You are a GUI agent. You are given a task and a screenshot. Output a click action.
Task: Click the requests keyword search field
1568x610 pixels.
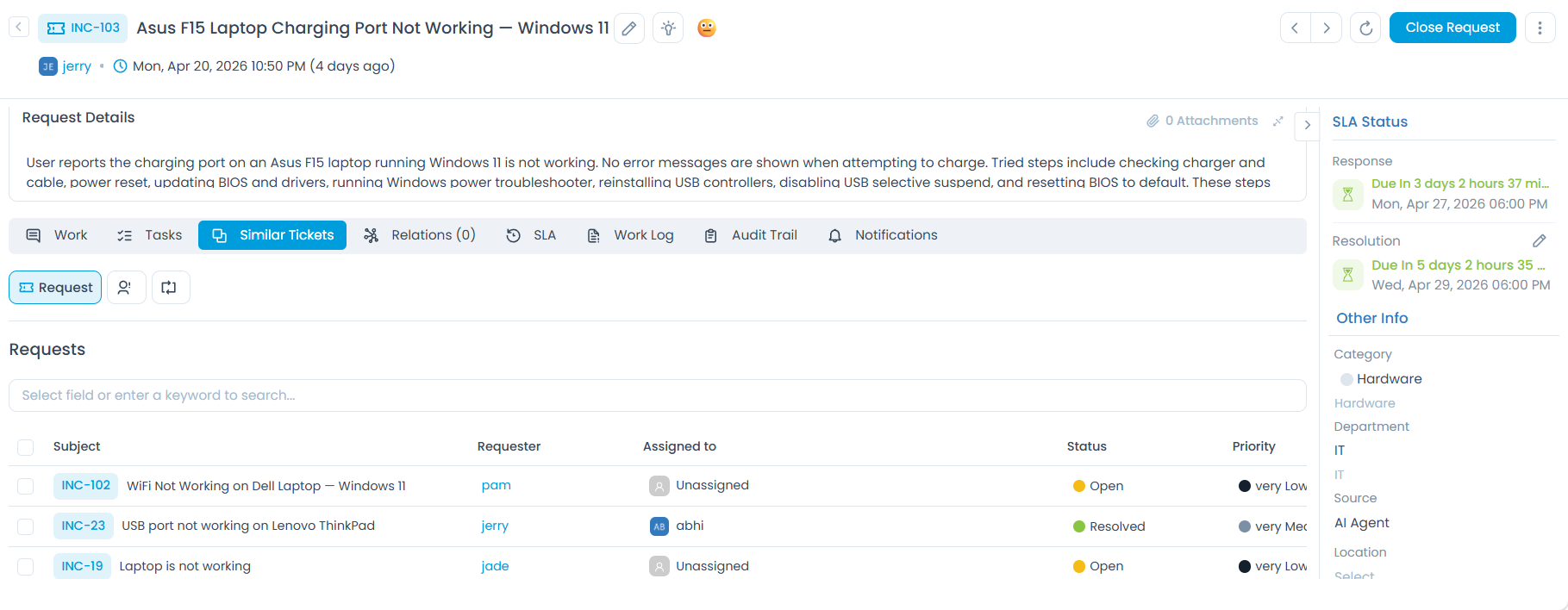657,395
